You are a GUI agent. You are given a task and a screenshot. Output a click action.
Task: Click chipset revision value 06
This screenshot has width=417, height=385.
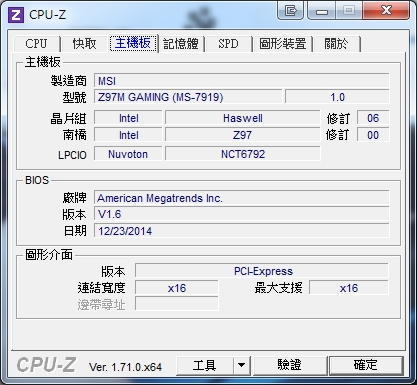[x=373, y=118]
